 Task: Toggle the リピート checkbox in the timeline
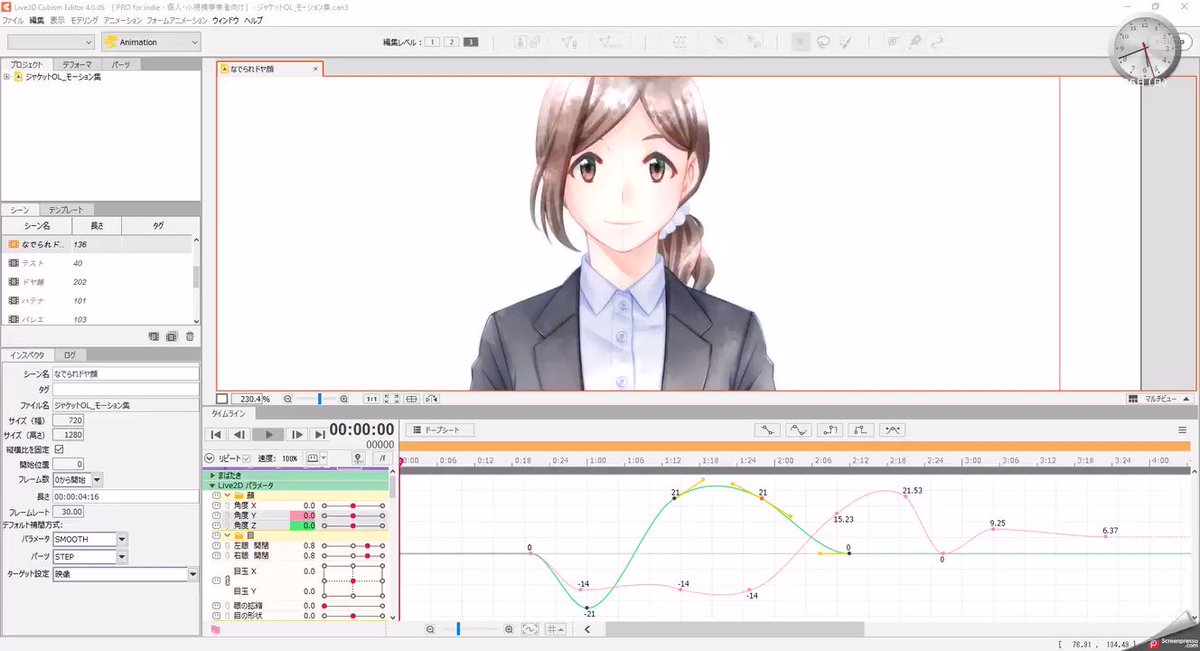(x=246, y=458)
